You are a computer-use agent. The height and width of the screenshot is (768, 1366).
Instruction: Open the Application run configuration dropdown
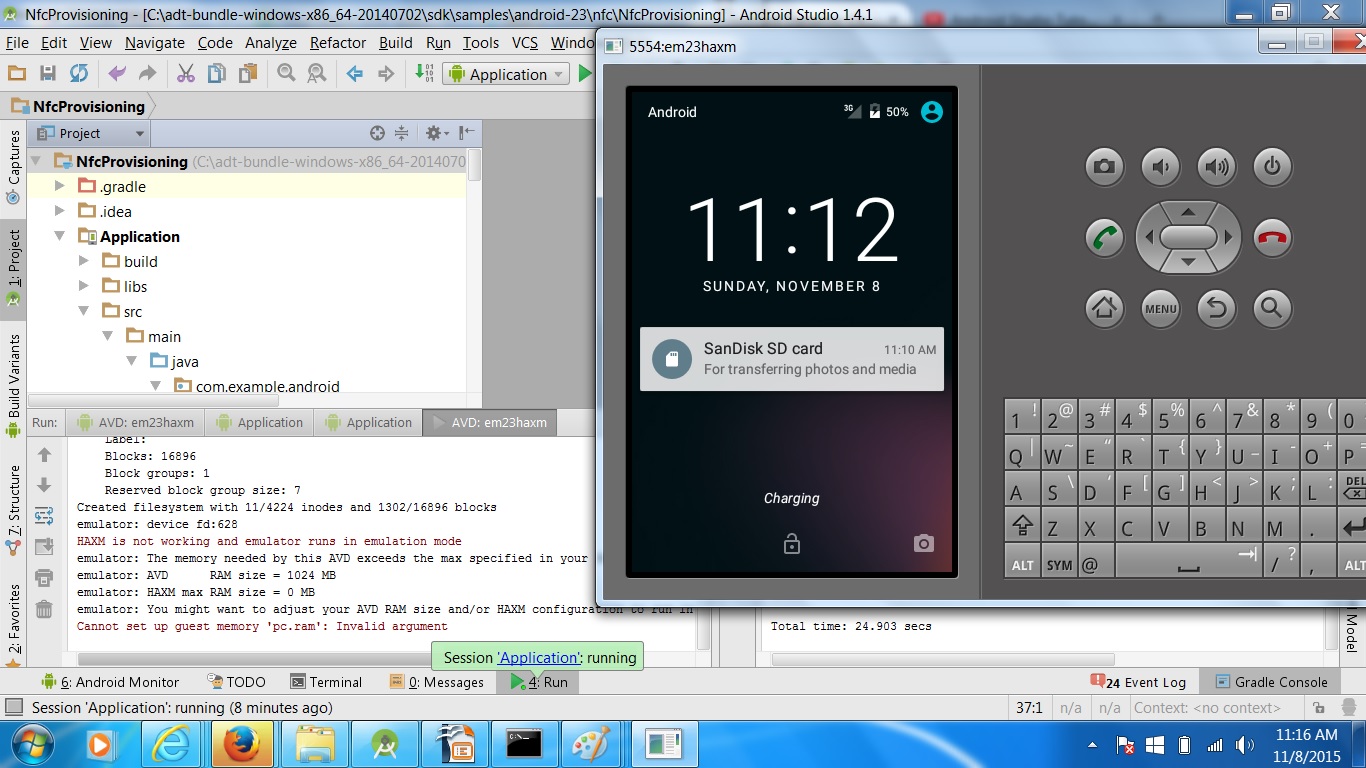(x=508, y=74)
